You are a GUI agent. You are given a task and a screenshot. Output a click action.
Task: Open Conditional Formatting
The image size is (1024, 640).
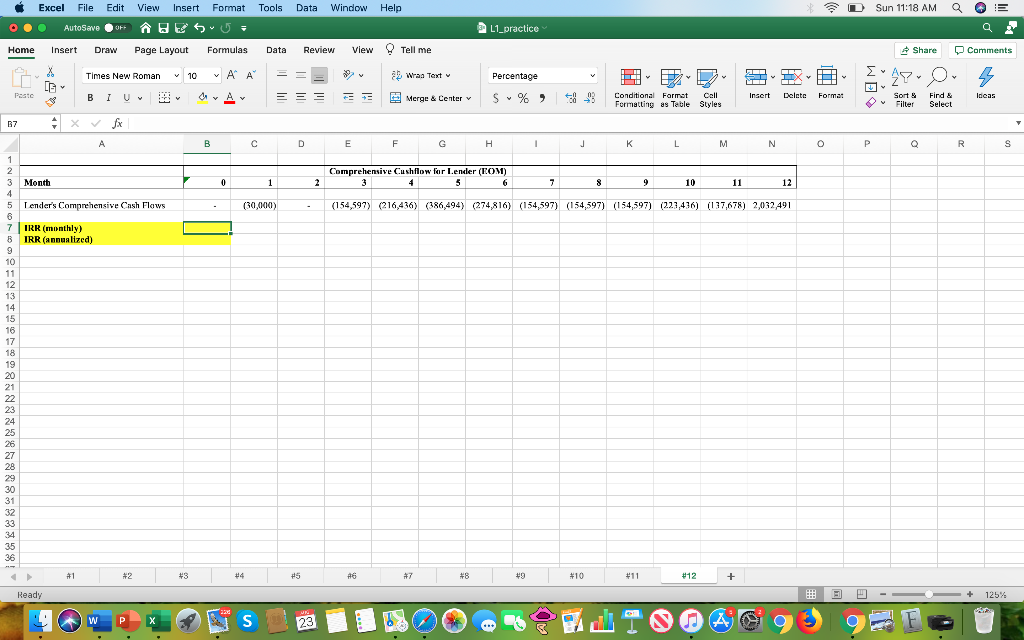(634, 88)
